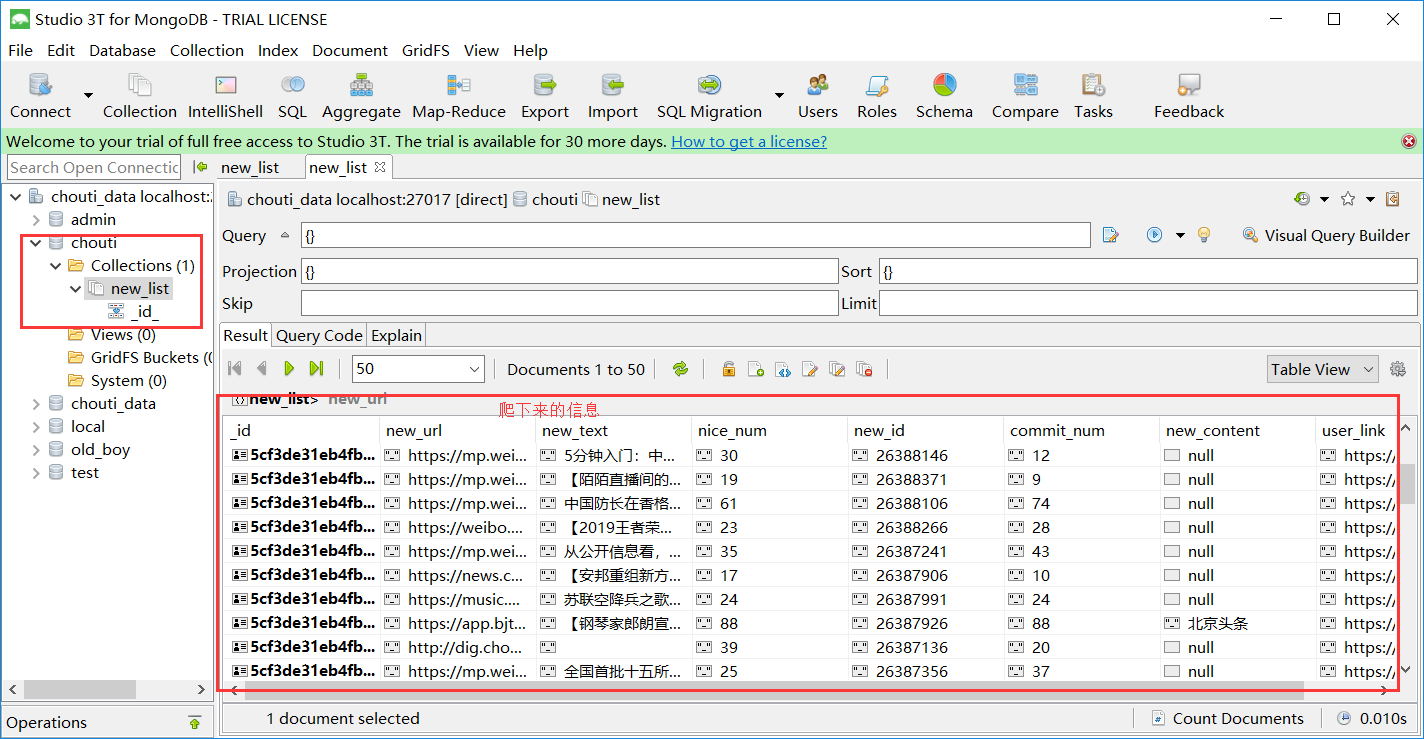Open the File menu
Image resolution: width=1424 pixels, height=739 pixels.
[20, 50]
